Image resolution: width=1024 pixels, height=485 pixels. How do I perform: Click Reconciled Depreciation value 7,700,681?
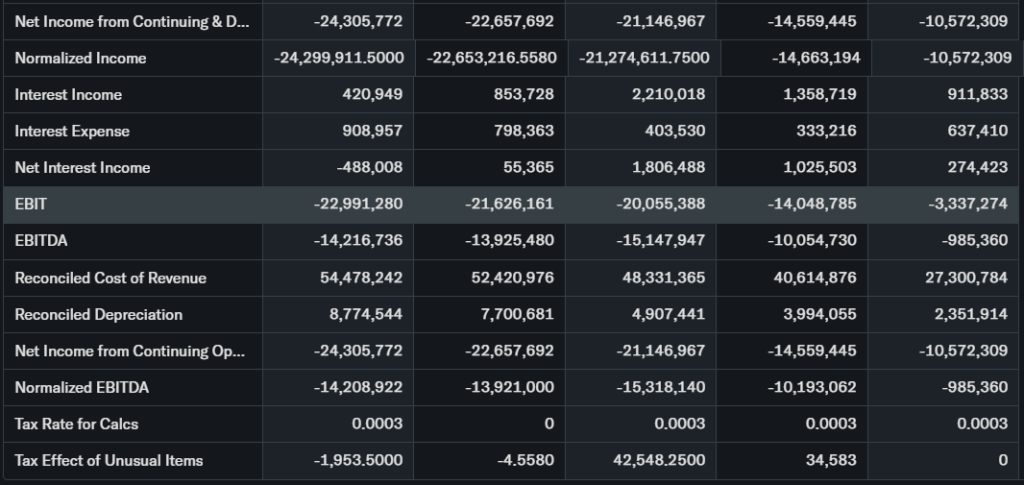point(516,315)
